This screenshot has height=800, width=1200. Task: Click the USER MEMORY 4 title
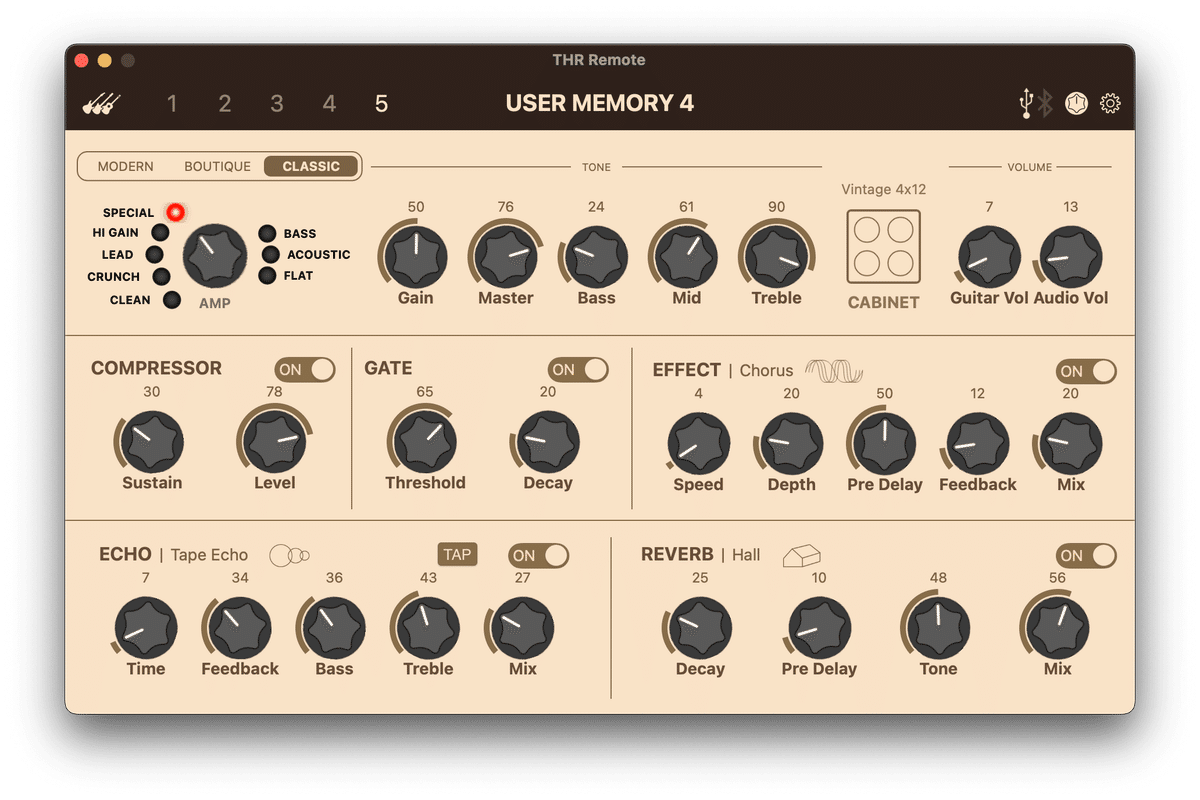599,103
